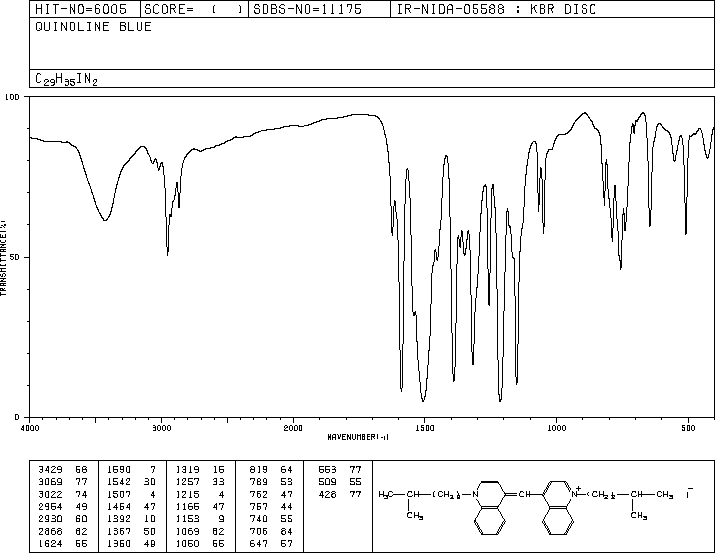Click the SCORE= ( ) header field
Image resolution: width=715 pixels, height=553 pixels.
click(x=194, y=9)
